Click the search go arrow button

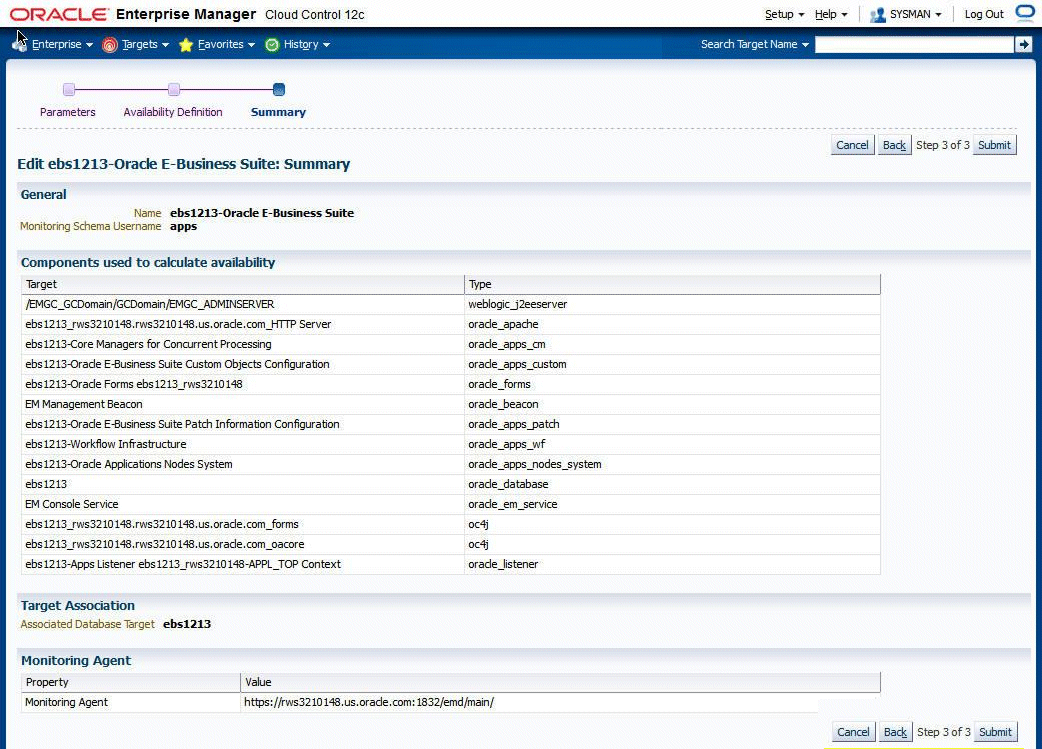tap(1023, 45)
